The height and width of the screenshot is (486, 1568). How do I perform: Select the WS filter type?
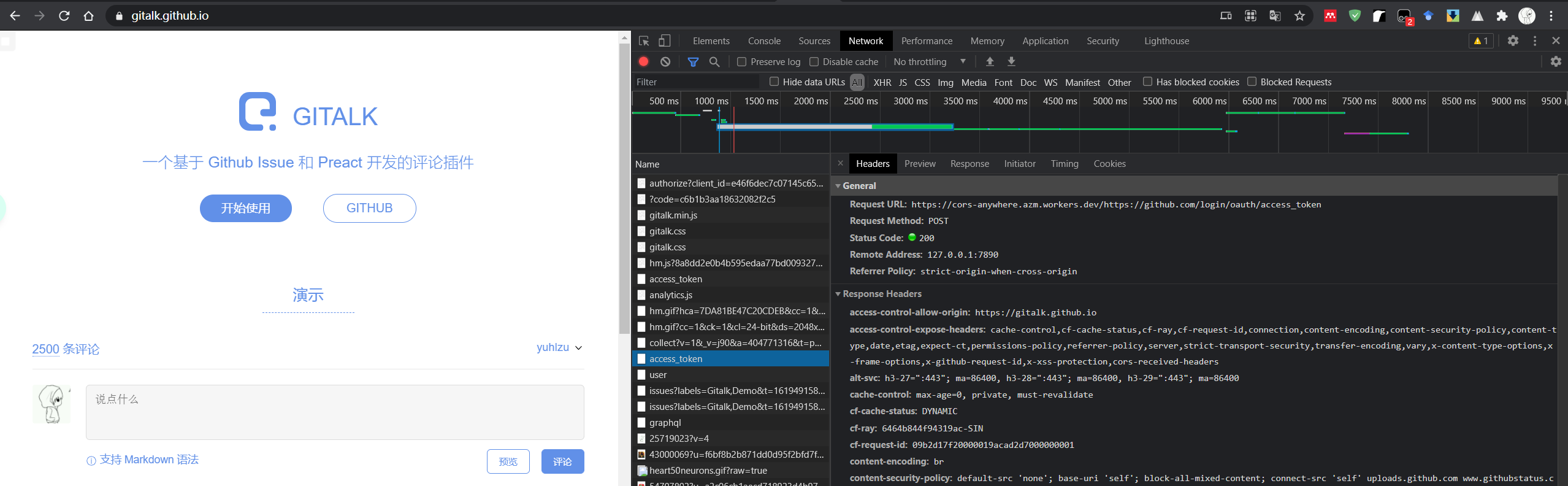click(x=1050, y=82)
